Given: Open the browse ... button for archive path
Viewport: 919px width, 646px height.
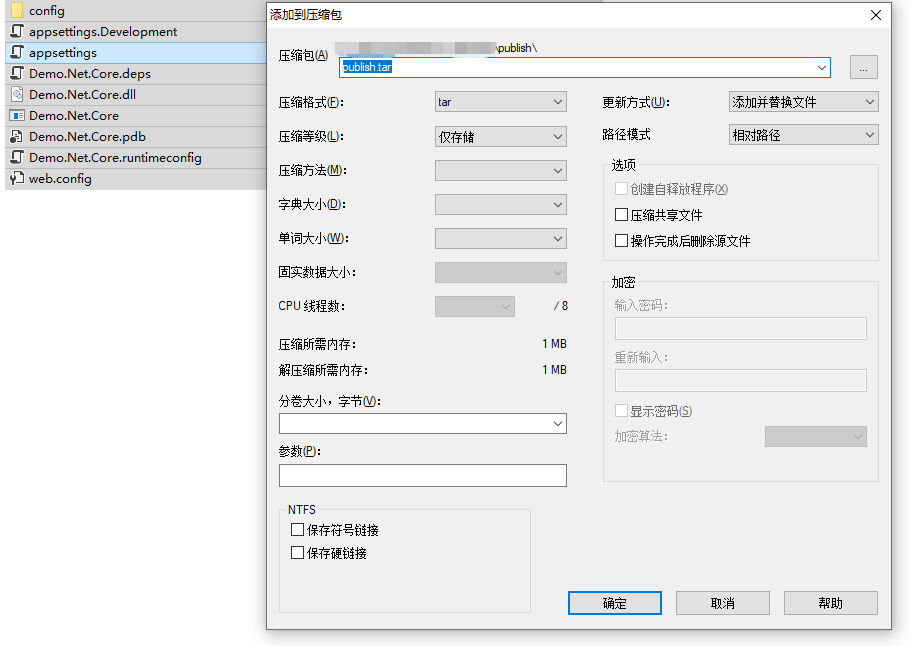Looking at the screenshot, I should tap(861, 67).
